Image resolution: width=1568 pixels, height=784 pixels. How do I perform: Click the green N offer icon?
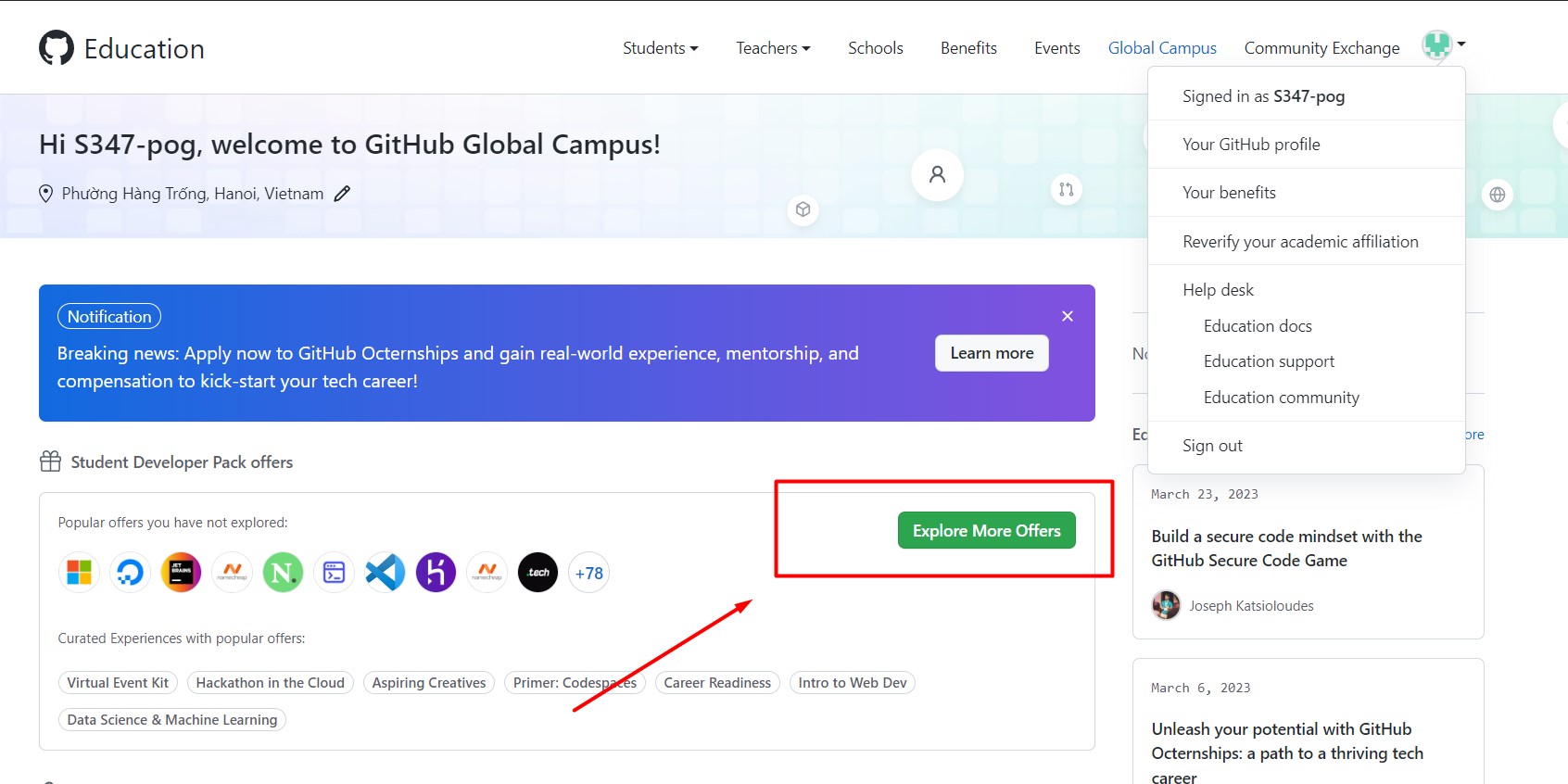coord(283,573)
